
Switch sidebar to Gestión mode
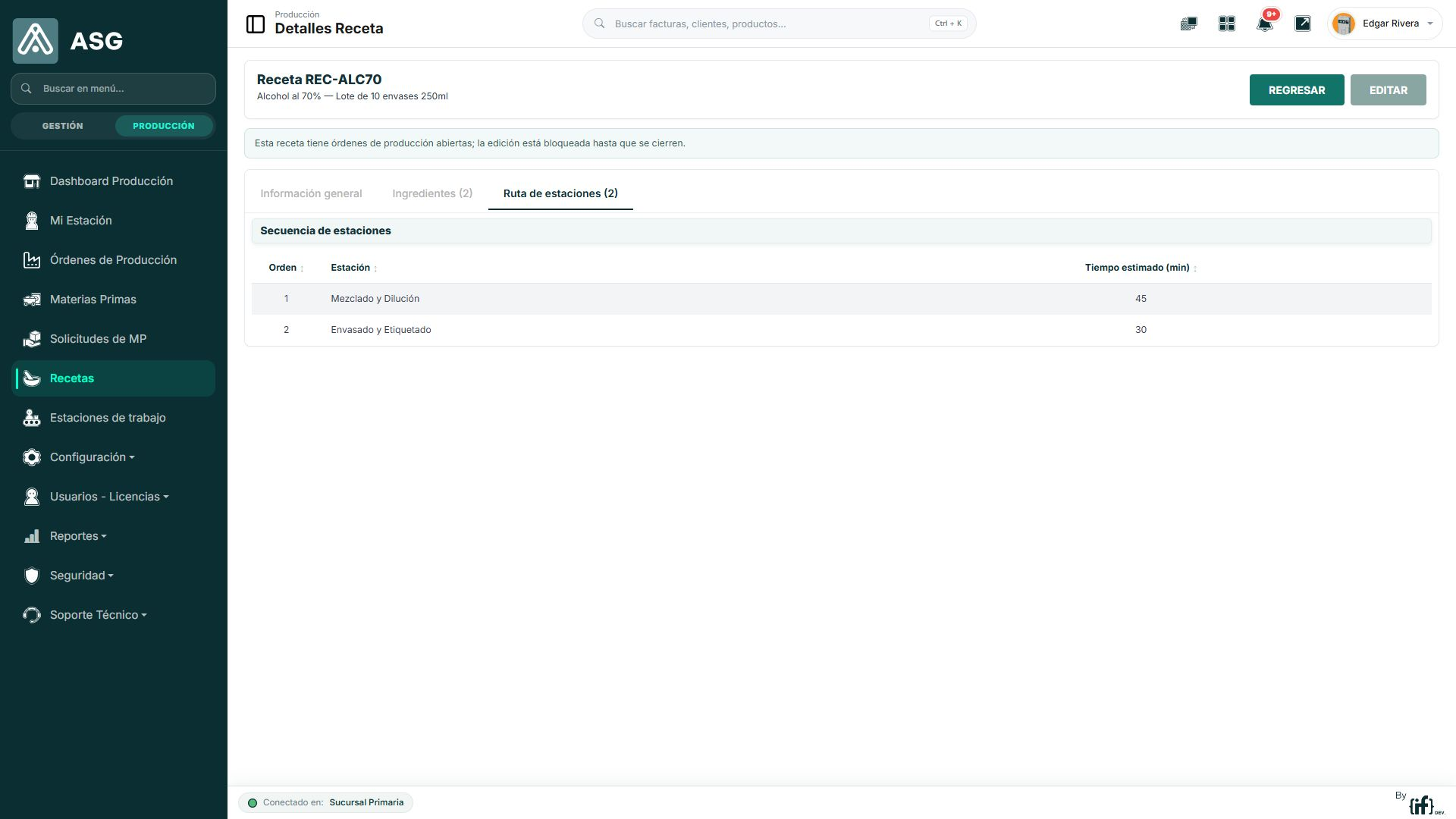[x=63, y=126]
